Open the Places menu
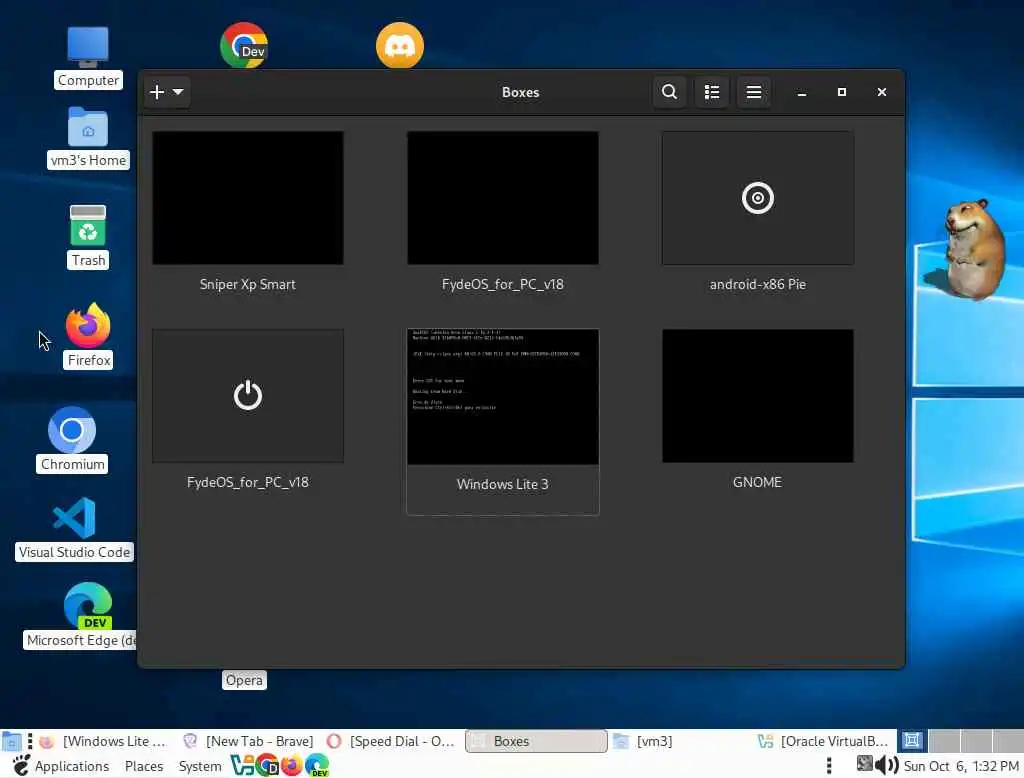Viewport: 1024px width, 778px height. tap(144, 766)
